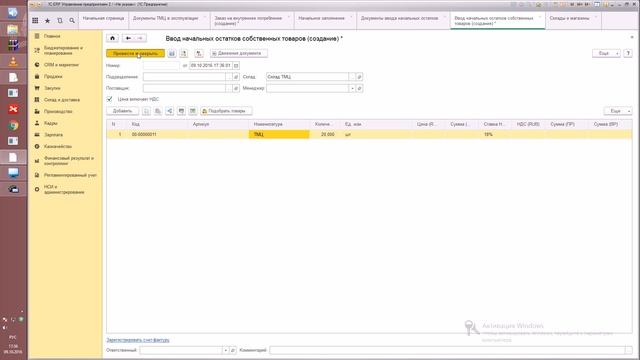Image resolution: width=640 pixels, height=360 pixels.
Task: Expand the Еще menu above the goods table
Action: pos(618,111)
